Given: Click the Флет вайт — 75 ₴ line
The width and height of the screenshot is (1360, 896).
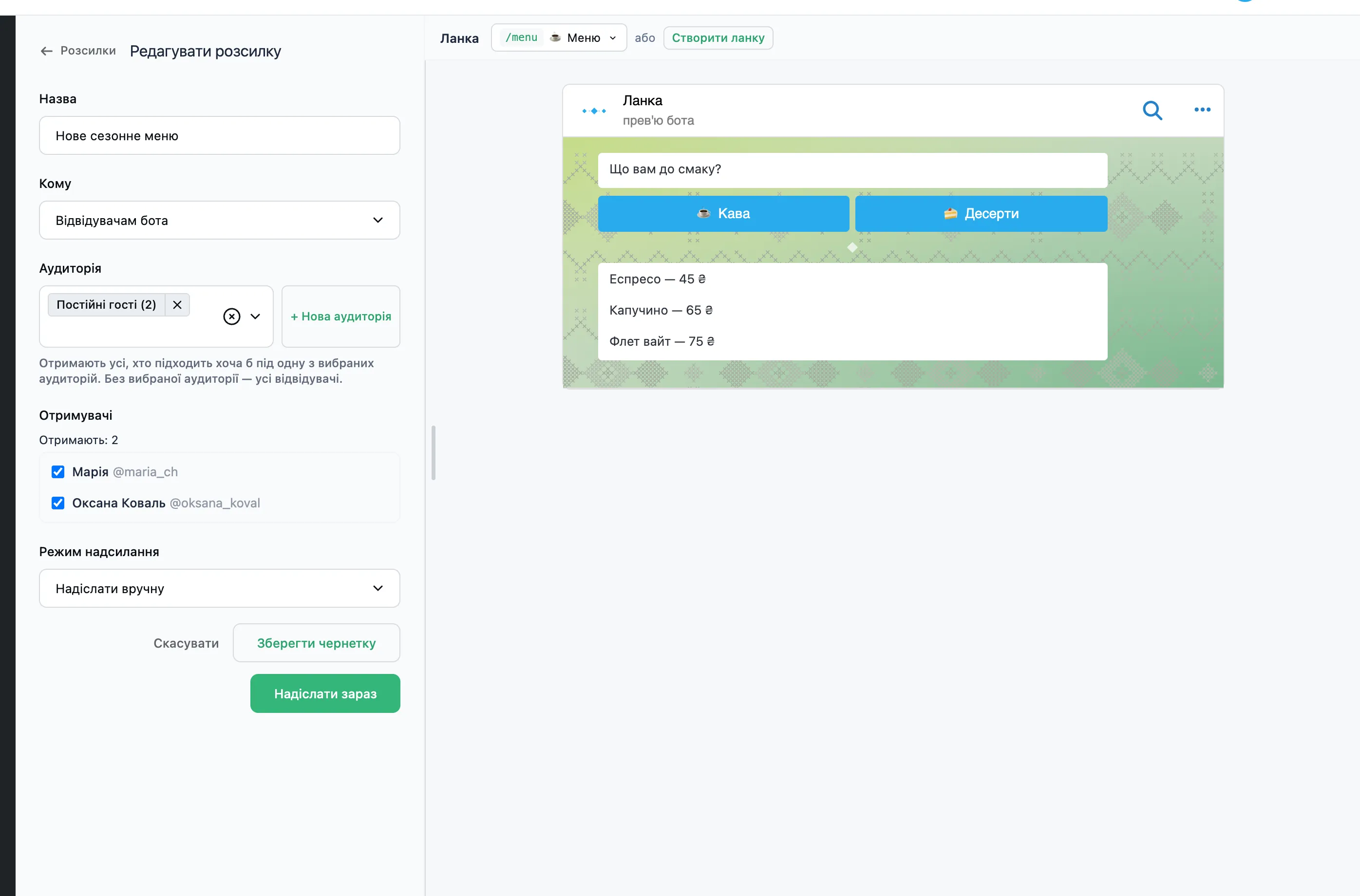Looking at the screenshot, I should [661, 341].
